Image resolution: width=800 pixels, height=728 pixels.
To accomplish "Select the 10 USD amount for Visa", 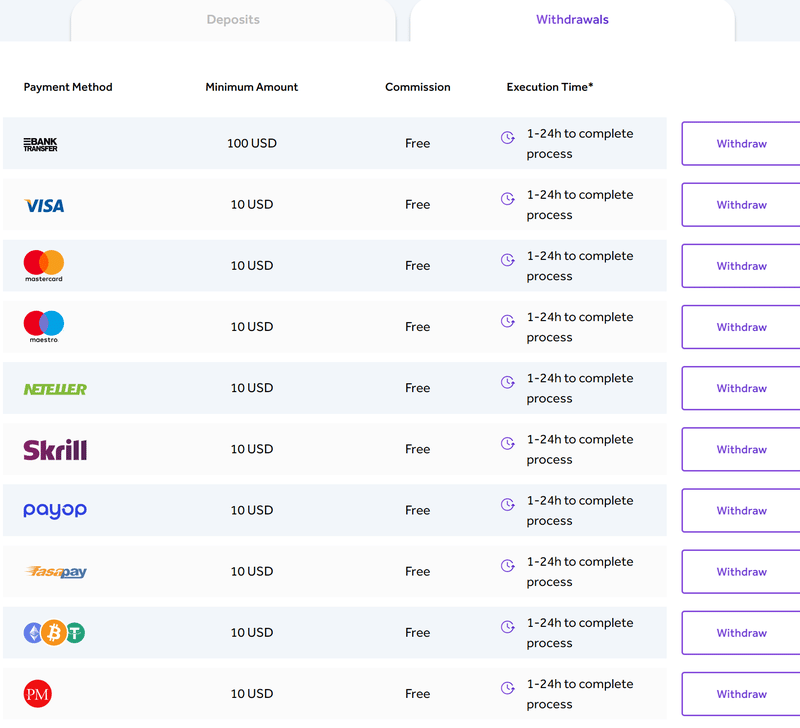I will click(x=252, y=205).
